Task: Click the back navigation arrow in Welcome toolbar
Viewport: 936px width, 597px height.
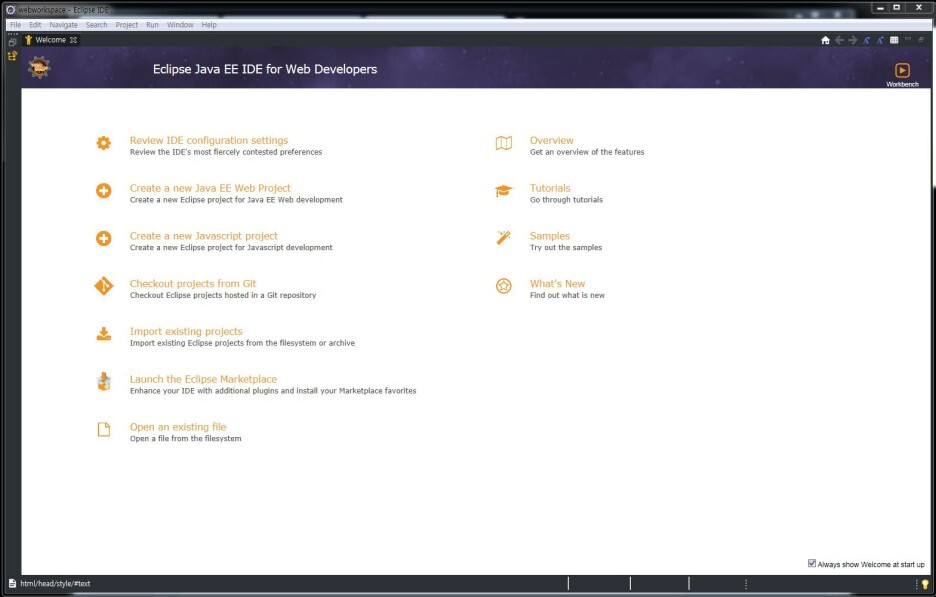Action: (x=839, y=40)
